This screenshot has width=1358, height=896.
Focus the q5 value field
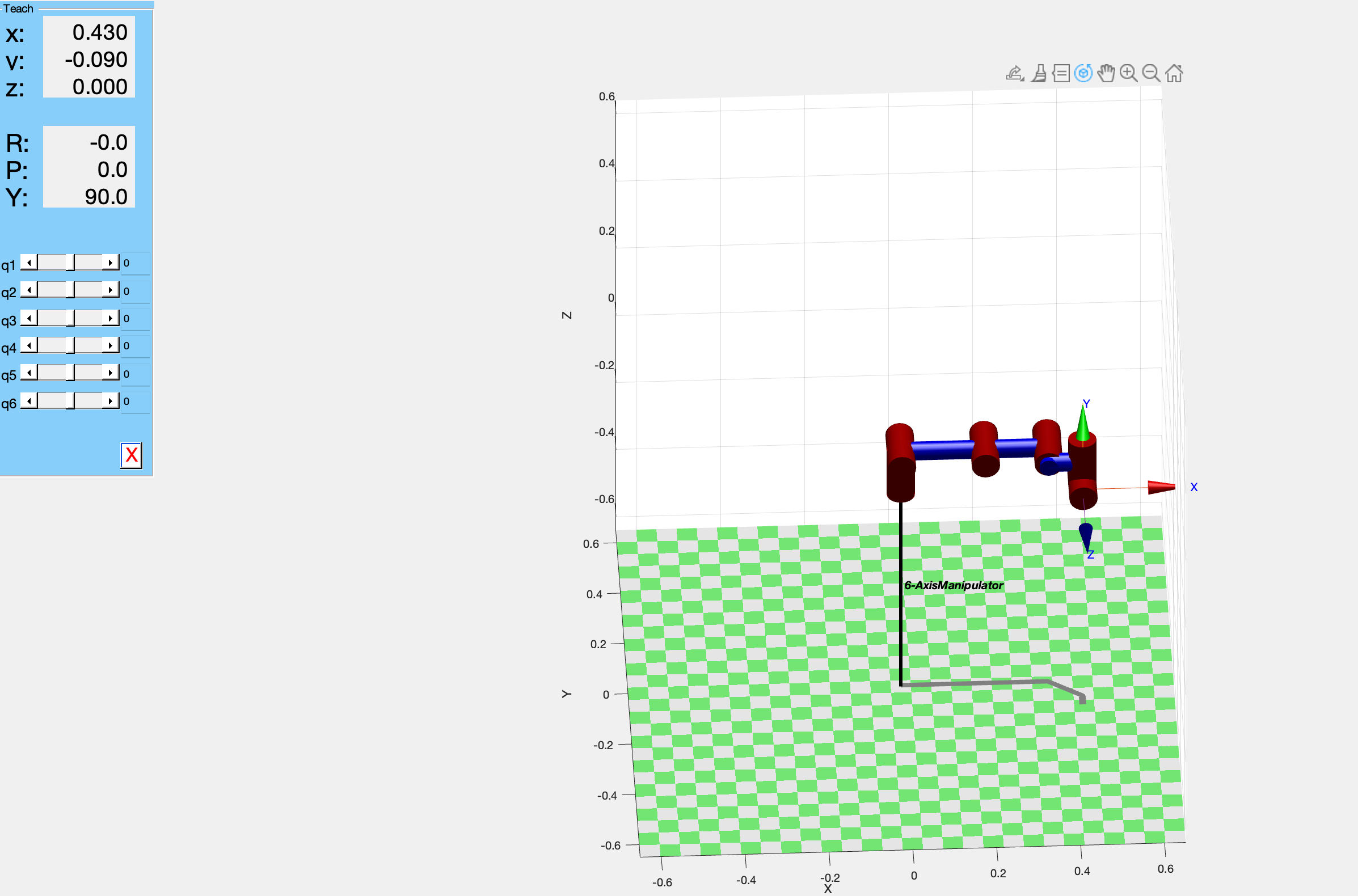coord(136,374)
